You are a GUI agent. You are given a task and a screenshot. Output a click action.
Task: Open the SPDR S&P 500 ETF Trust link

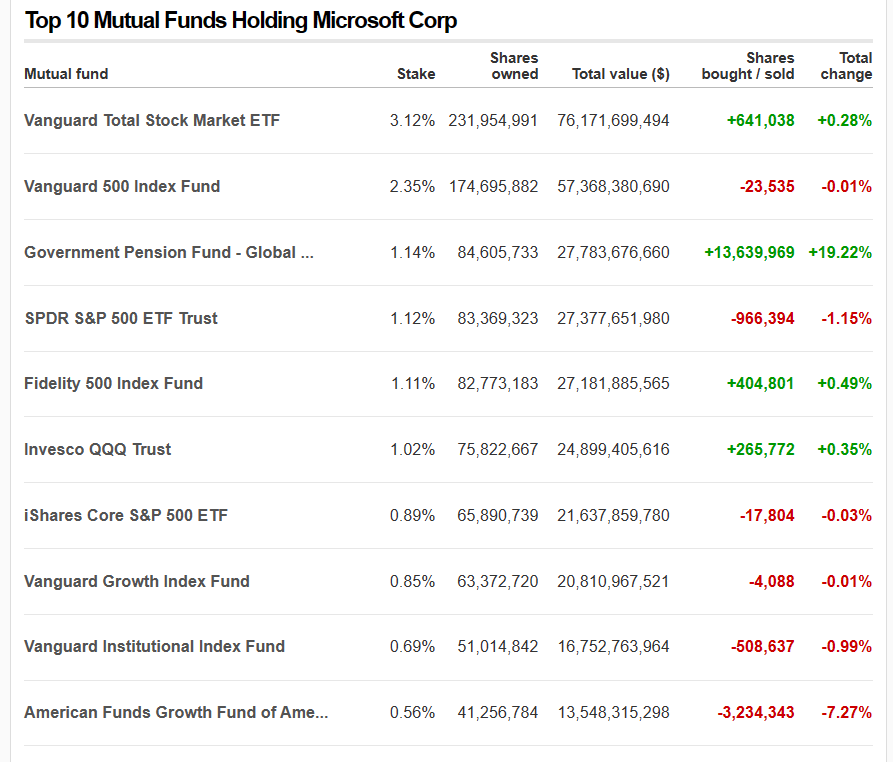pos(121,318)
